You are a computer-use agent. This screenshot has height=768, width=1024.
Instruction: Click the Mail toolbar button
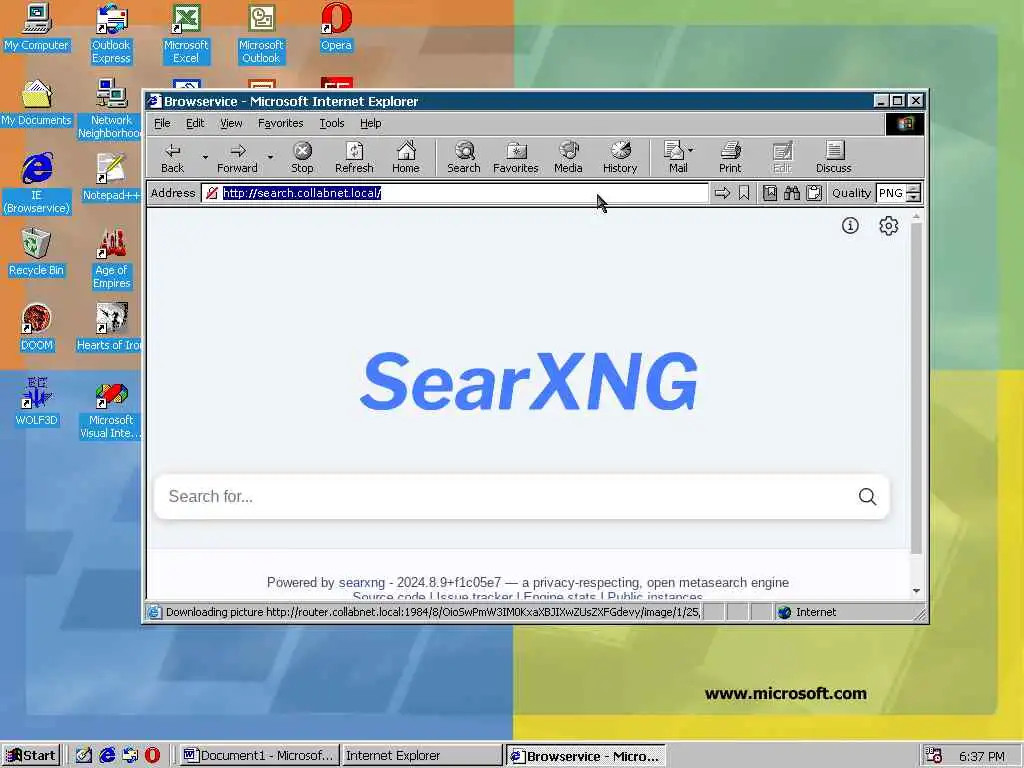coord(674,157)
